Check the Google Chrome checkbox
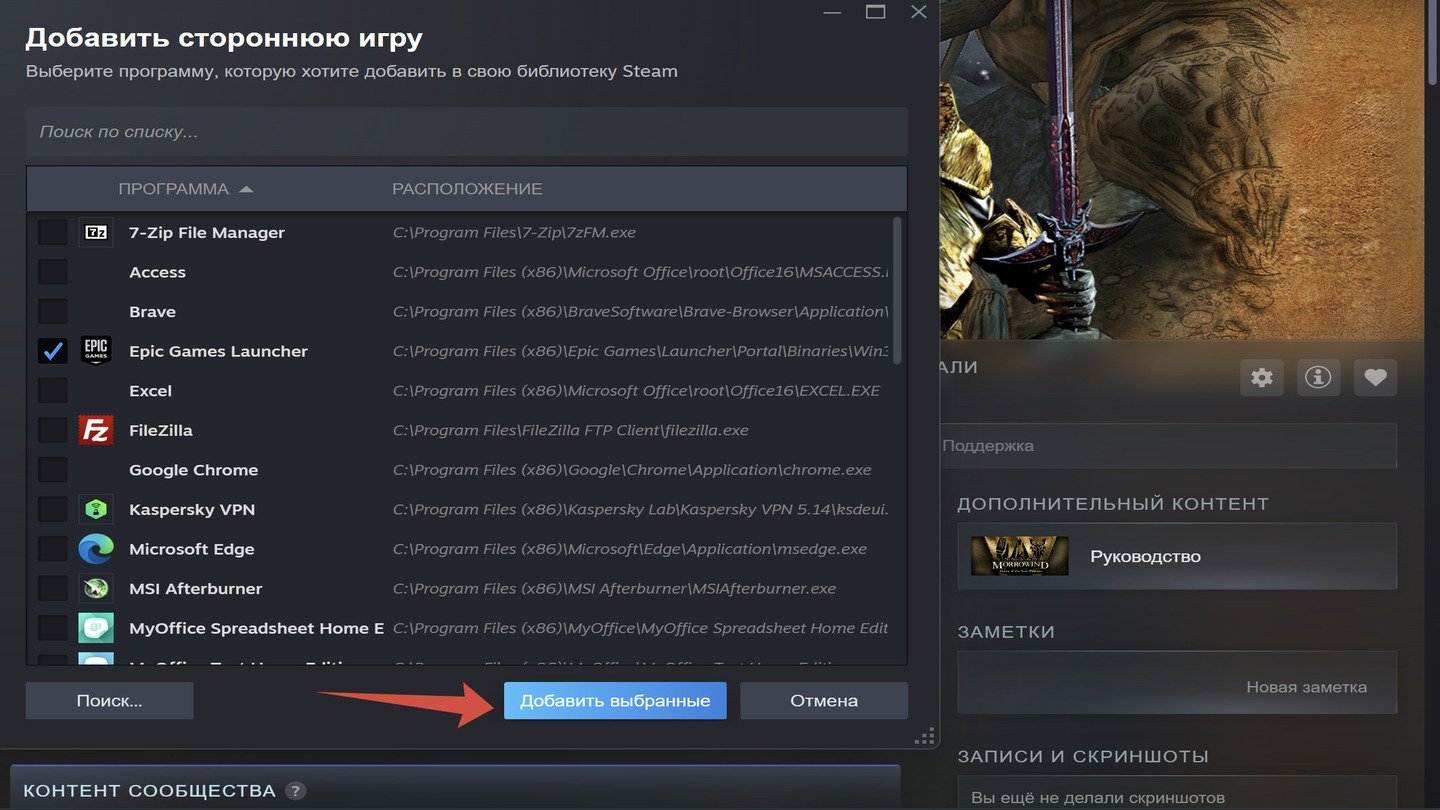The image size is (1440, 810). click(x=52, y=470)
